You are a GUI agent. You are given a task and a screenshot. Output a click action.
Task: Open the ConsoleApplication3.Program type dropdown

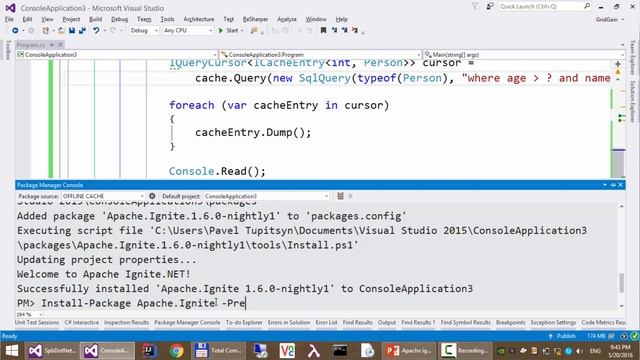tap(320, 55)
